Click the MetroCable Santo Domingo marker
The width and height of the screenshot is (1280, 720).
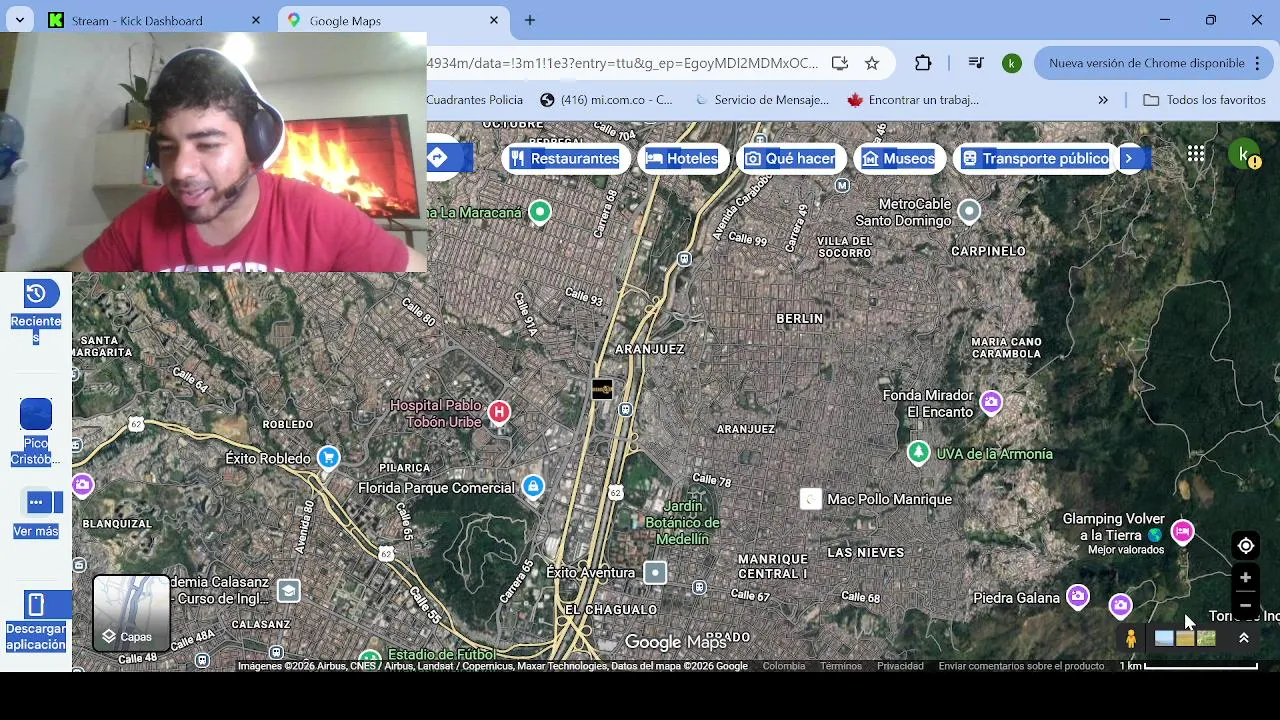pyautogui.click(x=968, y=211)
